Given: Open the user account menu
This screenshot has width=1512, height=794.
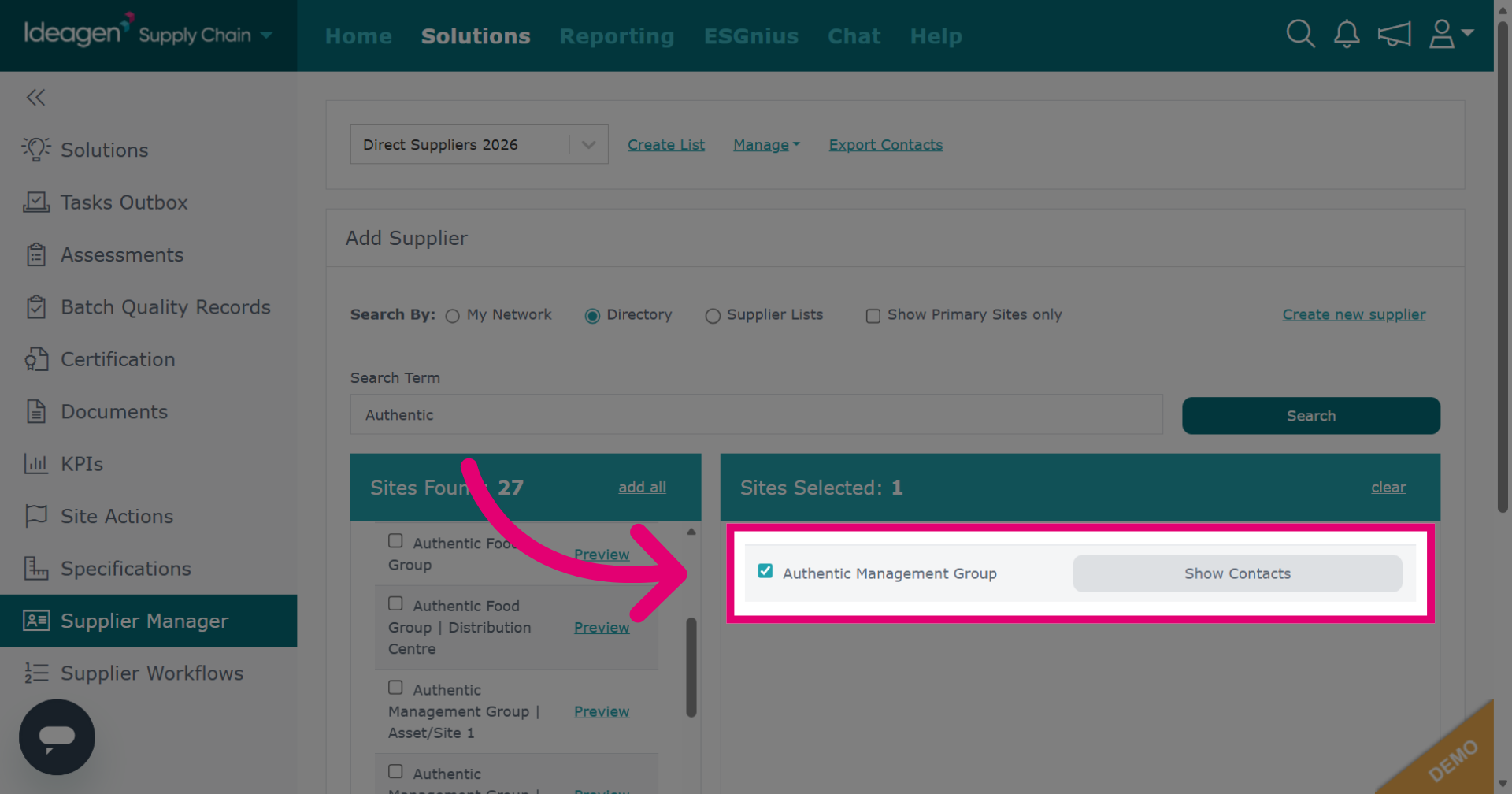Looking at the screenshot, I should [1451, 35].
